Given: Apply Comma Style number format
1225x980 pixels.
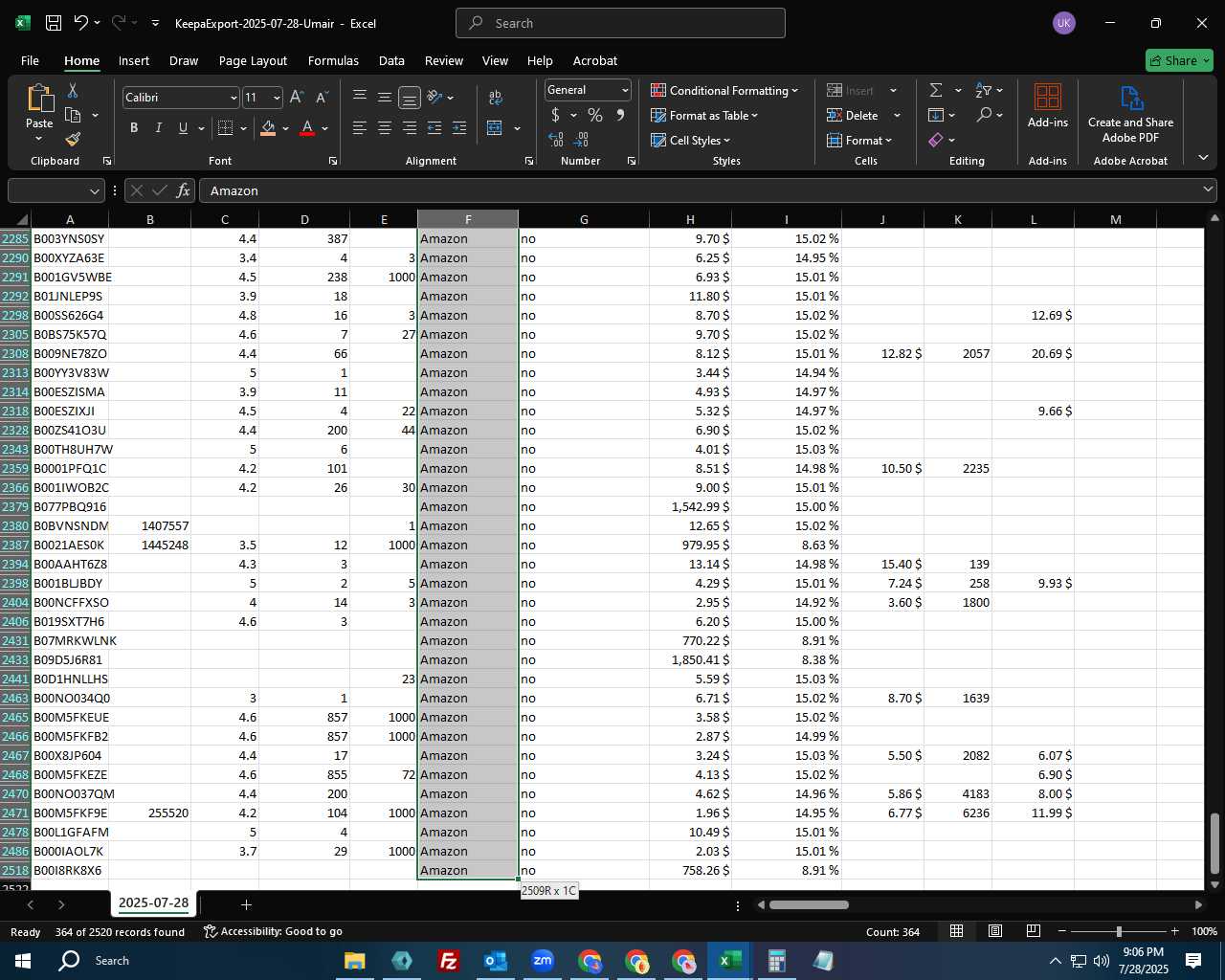Looking at the screenshot, I should [620, 115].
